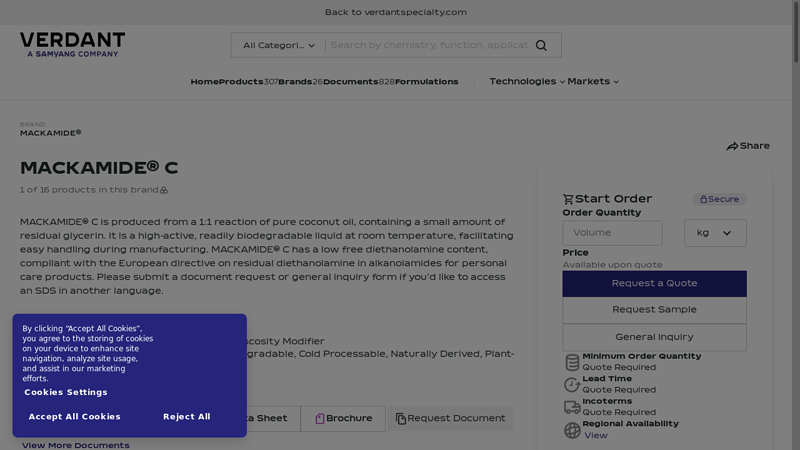Click the Secure lock badge
This screenshot has height=450, width=800.
[719, 199]
